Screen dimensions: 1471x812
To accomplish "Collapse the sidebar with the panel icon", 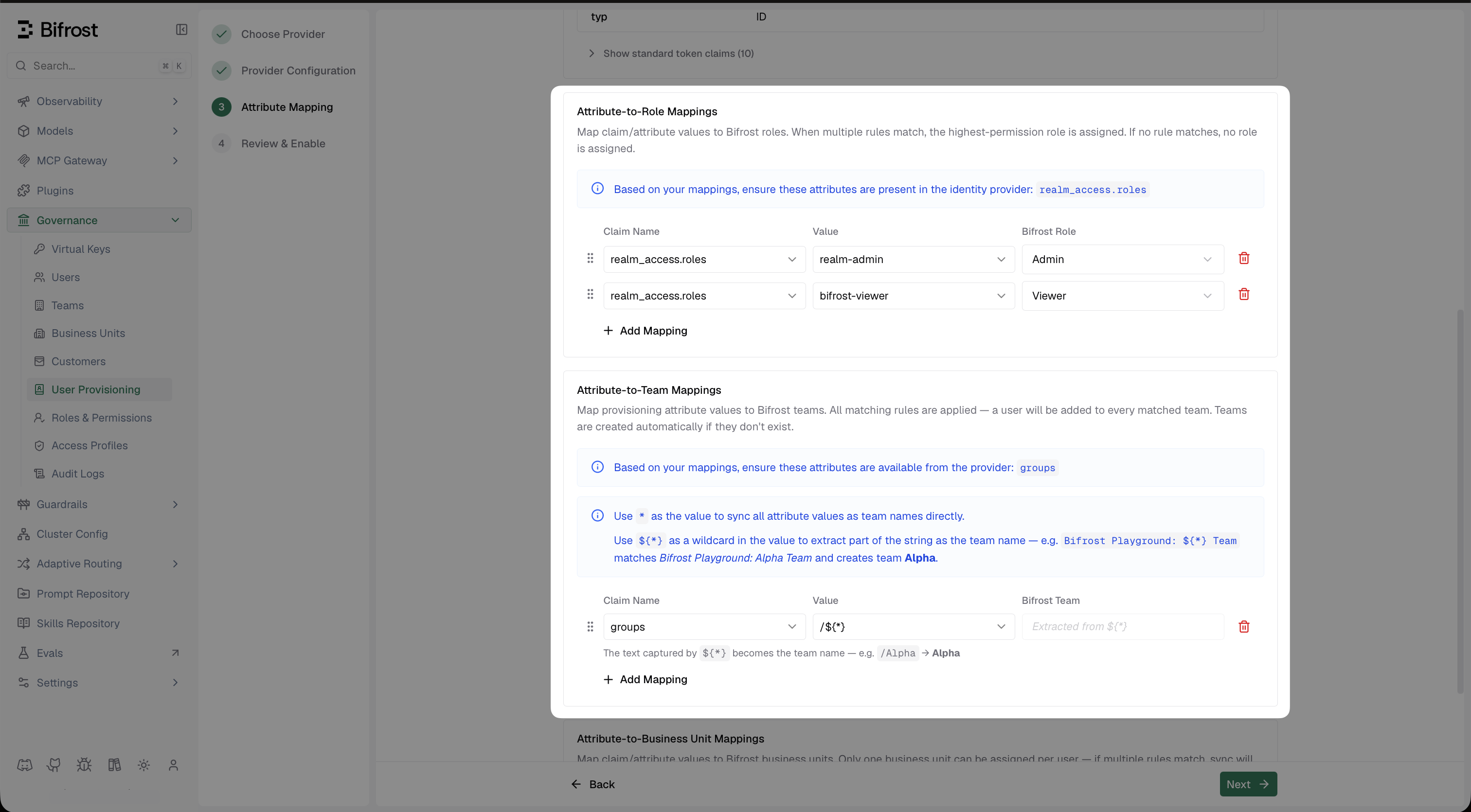I will (x=181, y=30).
